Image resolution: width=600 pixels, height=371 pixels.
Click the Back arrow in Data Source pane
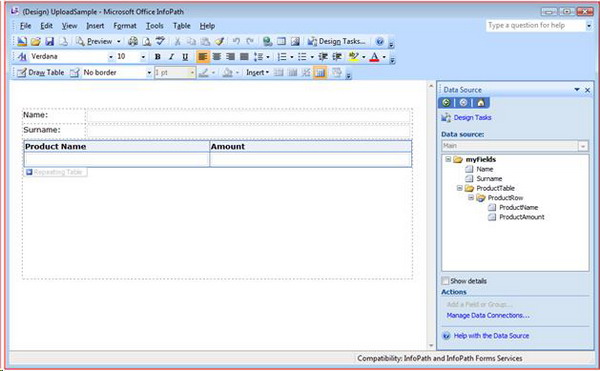point(446,103)
